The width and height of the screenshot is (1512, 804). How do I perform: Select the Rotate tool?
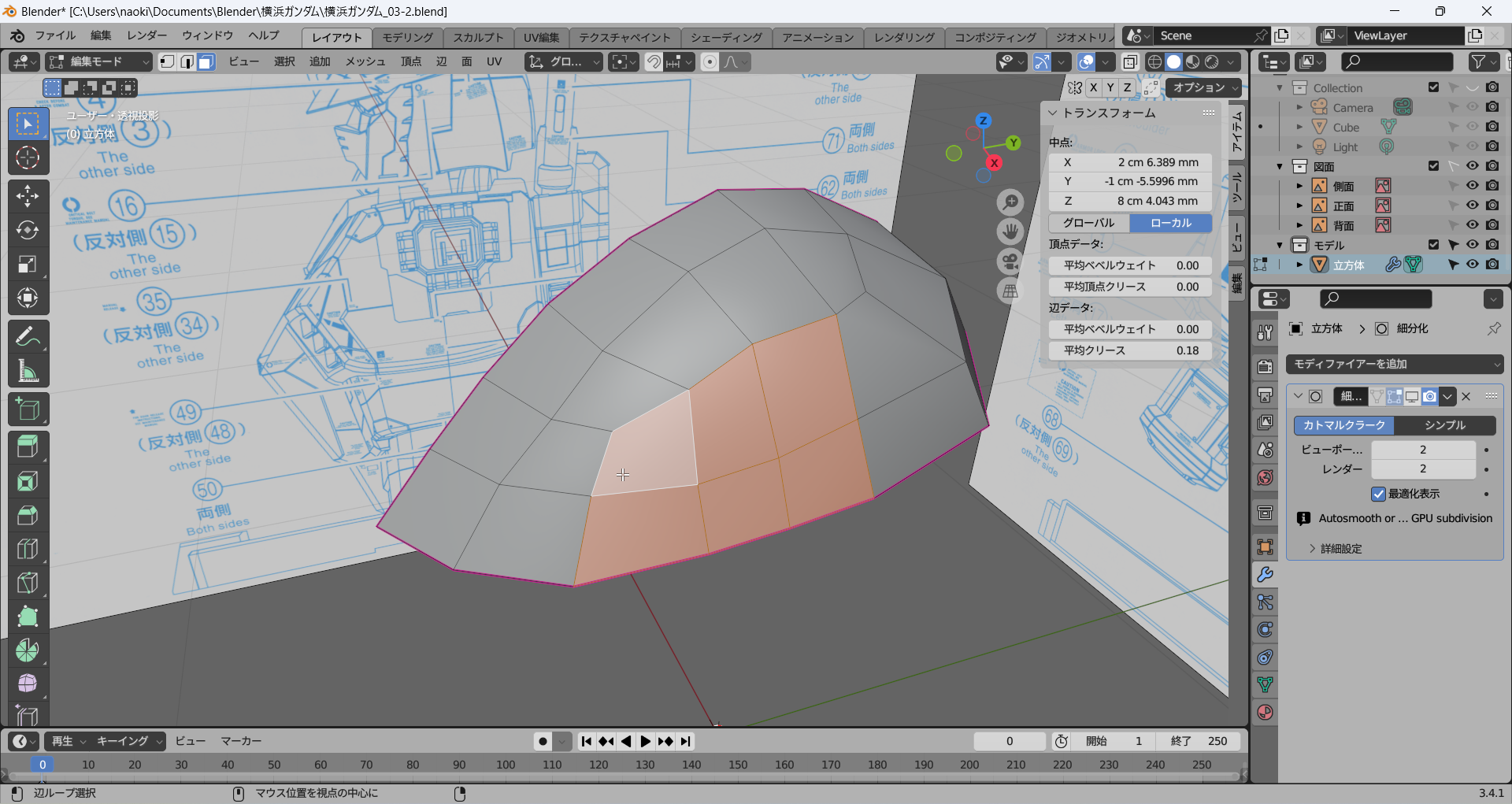[x=28, y=230]
